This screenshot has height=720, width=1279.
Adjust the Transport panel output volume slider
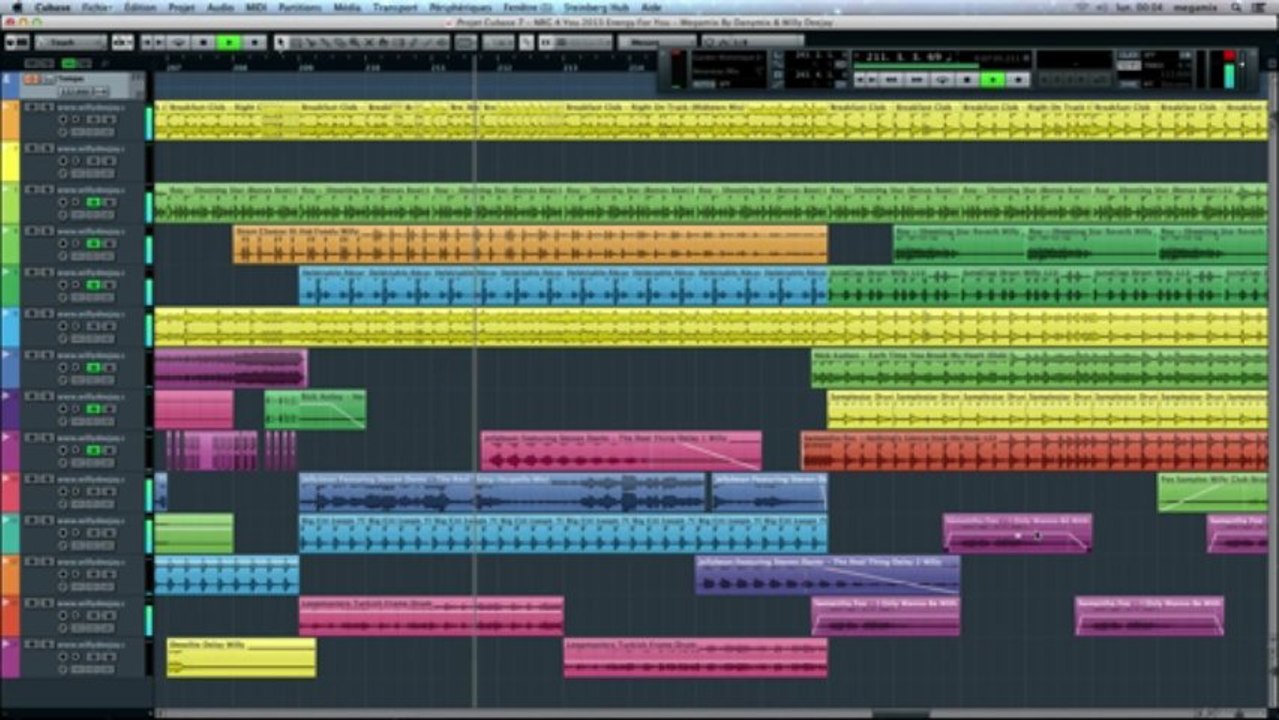(1242, 70)
